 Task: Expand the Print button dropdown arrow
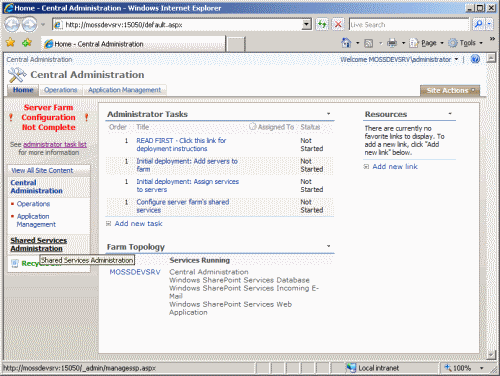(x=403, y=43)
